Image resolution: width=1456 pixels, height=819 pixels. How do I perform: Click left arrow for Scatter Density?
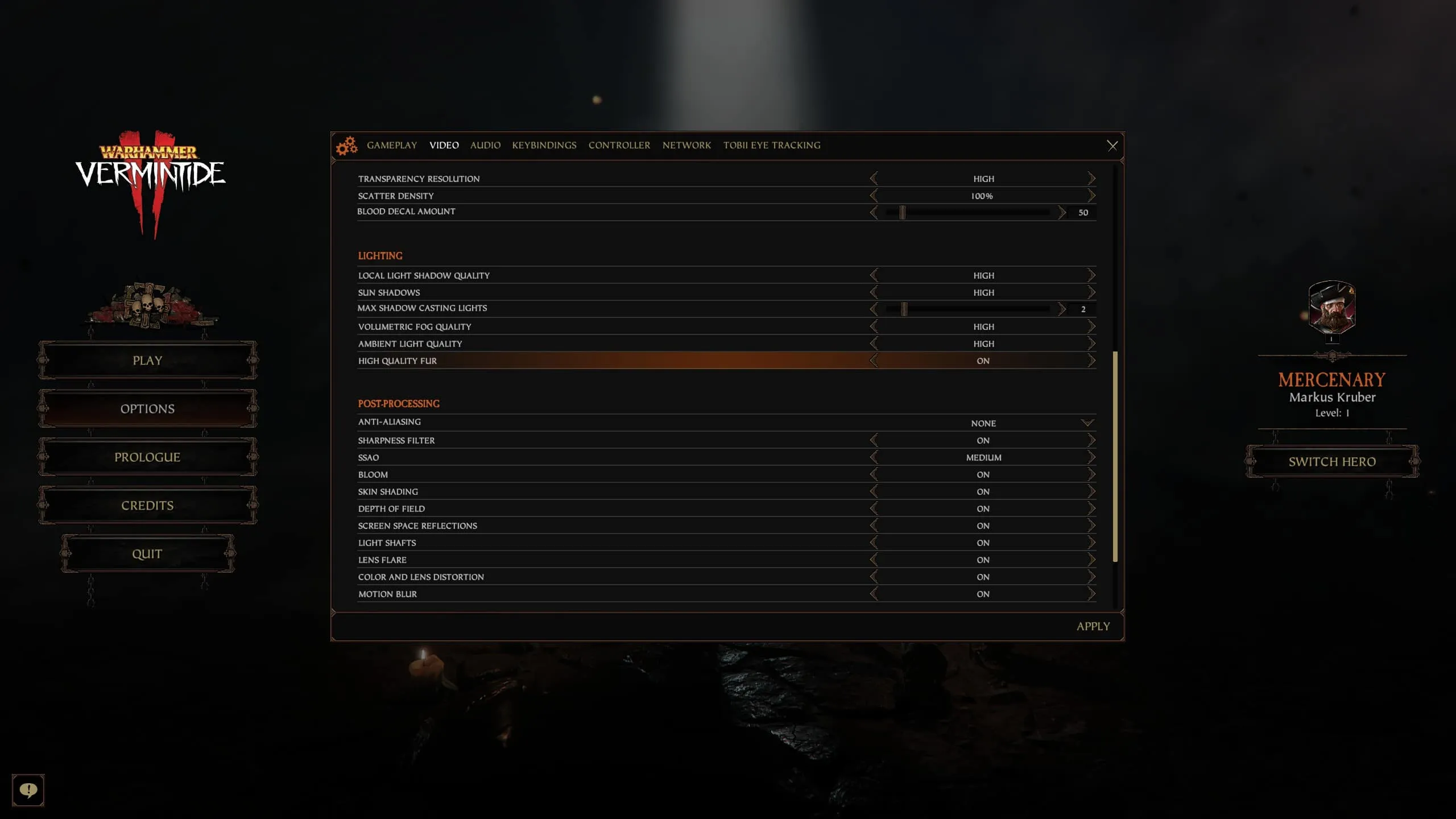tap(874, 196)
